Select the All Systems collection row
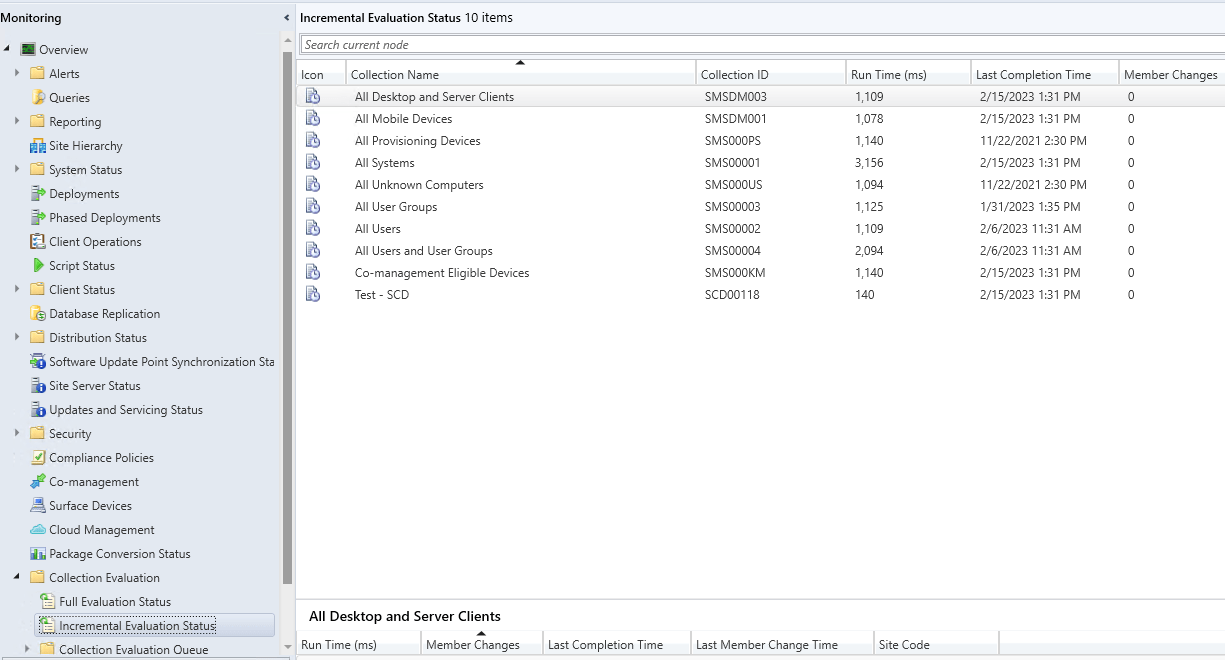Screen dimensions: 1225x660 pos(760,163)
